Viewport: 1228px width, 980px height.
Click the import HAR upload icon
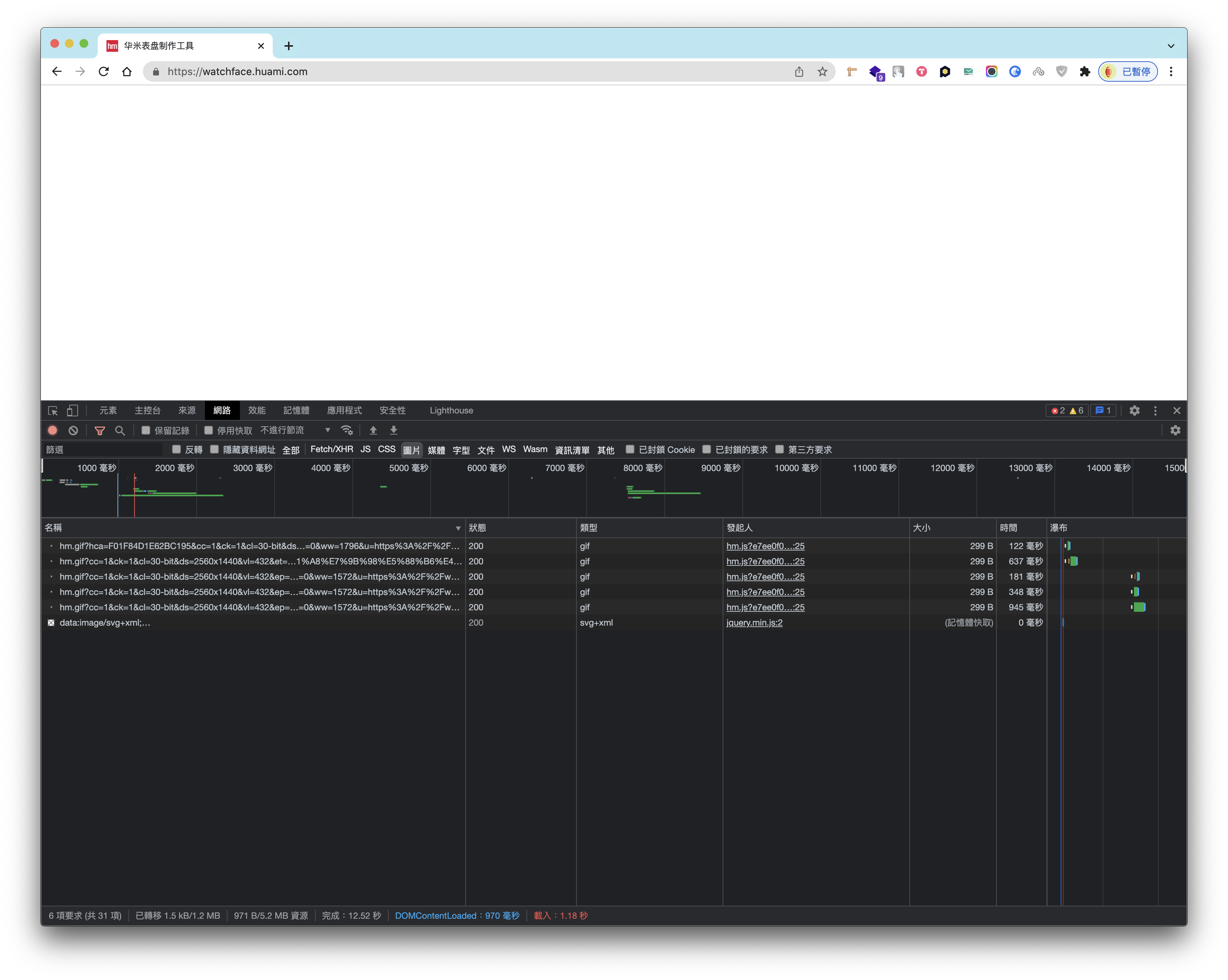pyautogui.click(x=373, y=431)
